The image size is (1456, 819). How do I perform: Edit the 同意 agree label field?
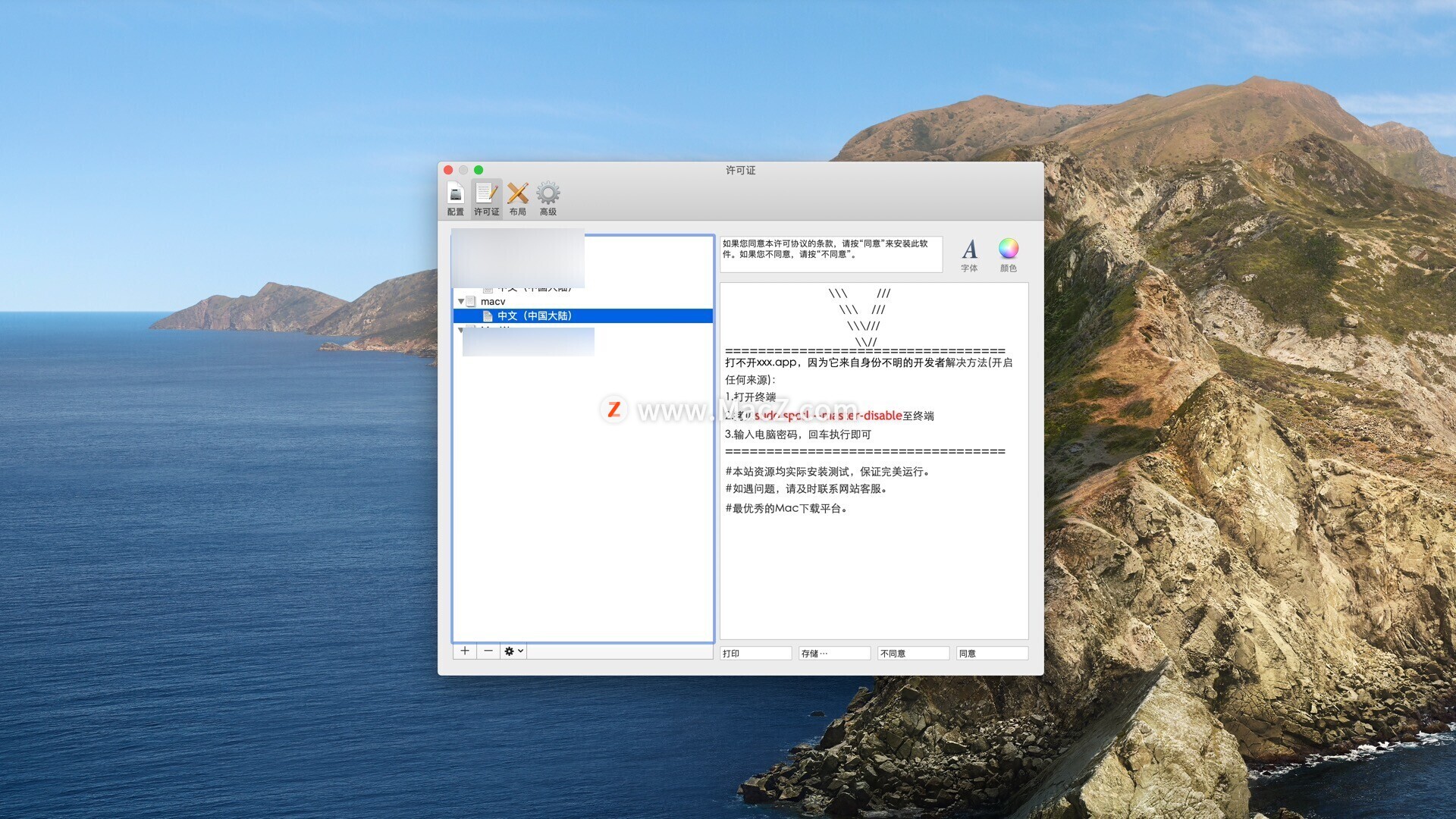pos(992,654)
